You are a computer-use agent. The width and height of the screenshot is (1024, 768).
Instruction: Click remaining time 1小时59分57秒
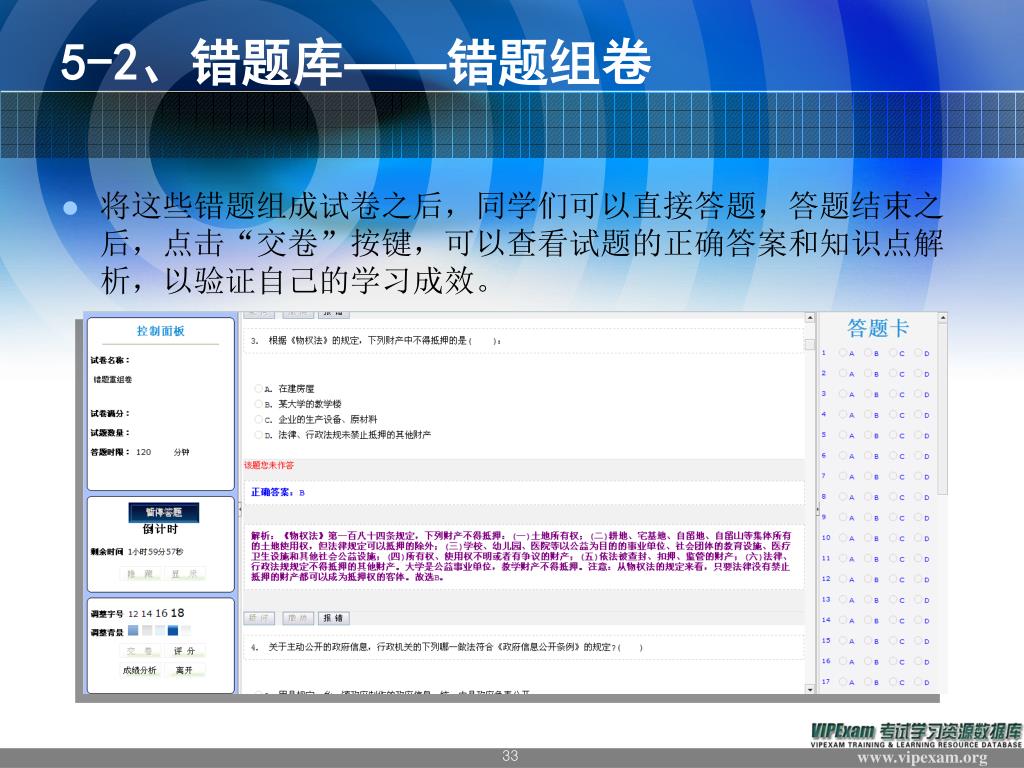(155, 552)
